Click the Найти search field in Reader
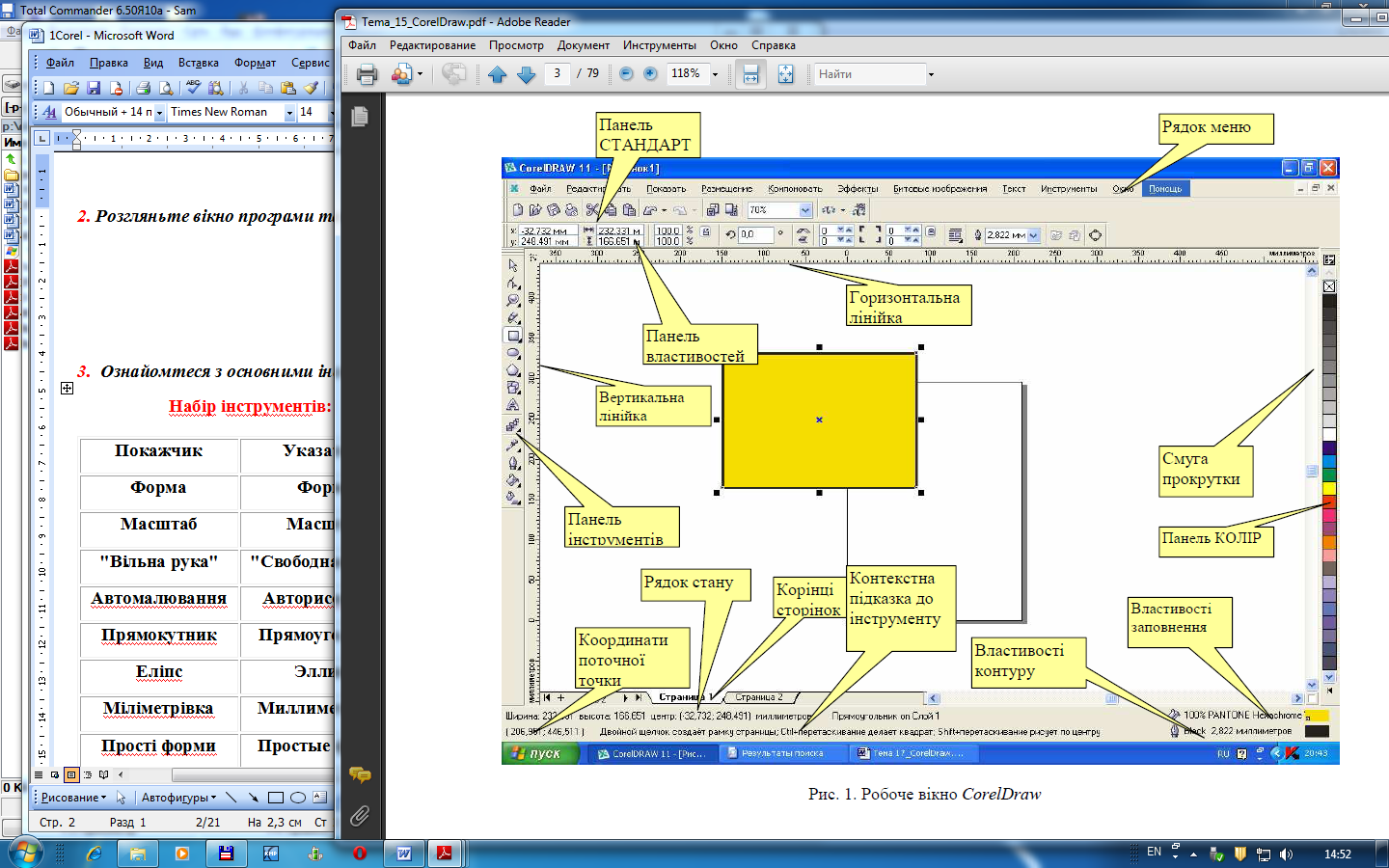Screen dimensions: 1389x868 click(869, 74)
